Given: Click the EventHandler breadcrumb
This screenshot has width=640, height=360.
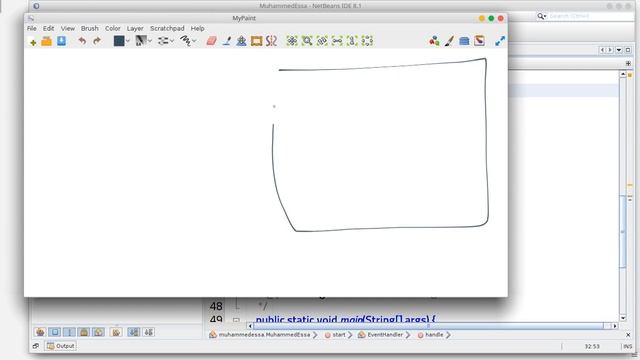Looking at the screenshot, I should 385,335.
